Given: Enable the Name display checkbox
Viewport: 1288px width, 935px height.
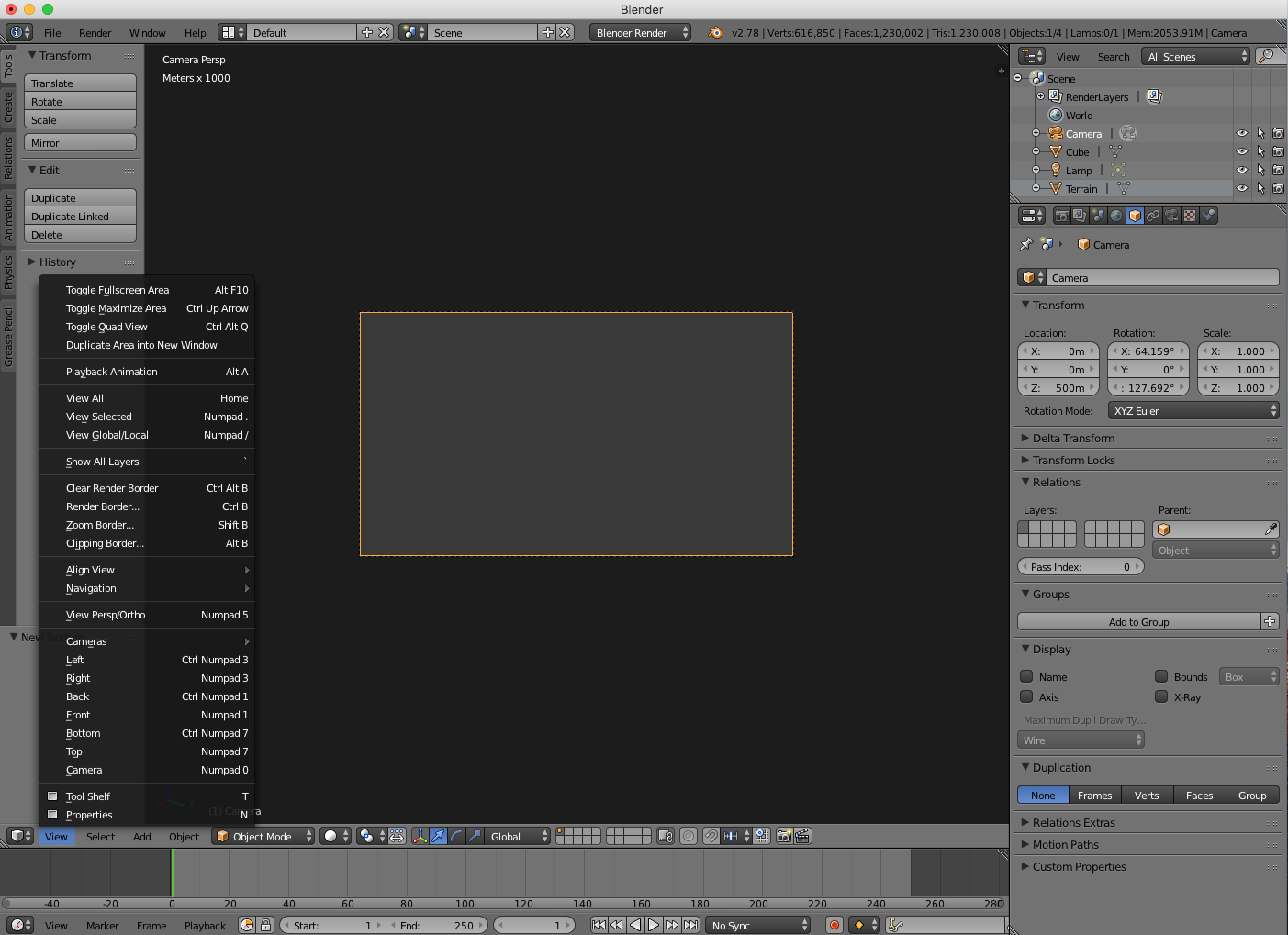Looking at the screenshot, I should click(x=1026, y=676).
